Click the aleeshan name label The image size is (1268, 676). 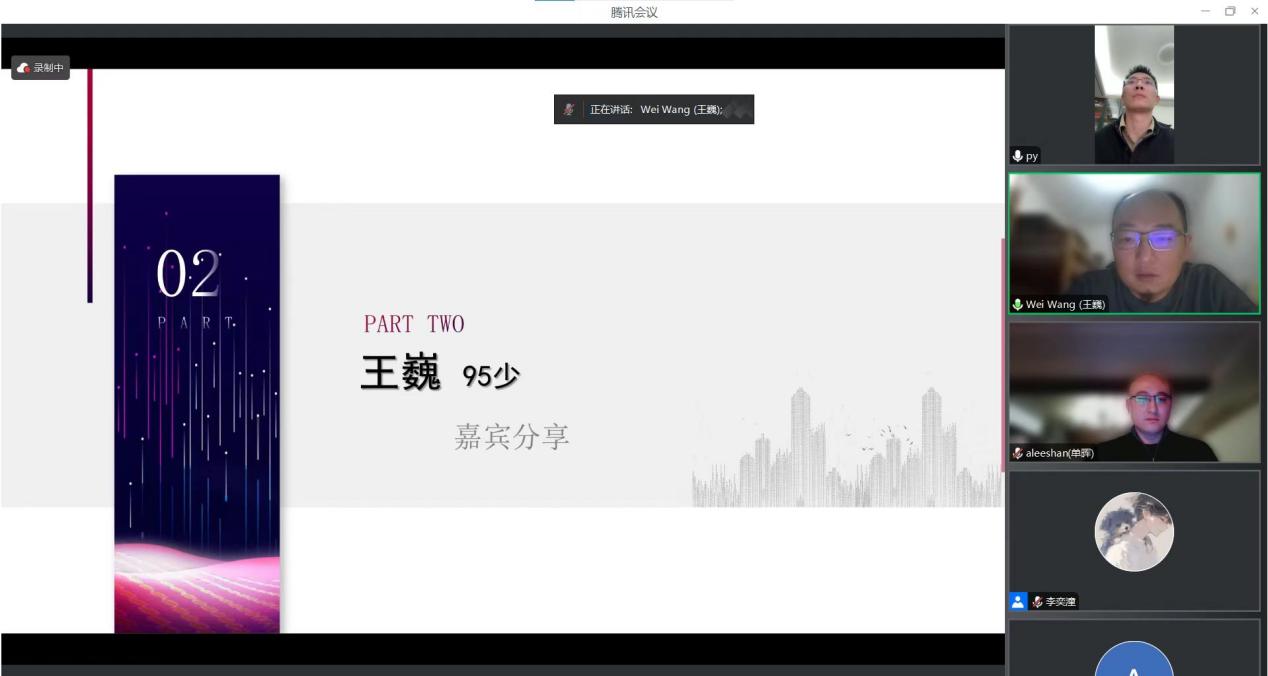[x=1060, y=453]
